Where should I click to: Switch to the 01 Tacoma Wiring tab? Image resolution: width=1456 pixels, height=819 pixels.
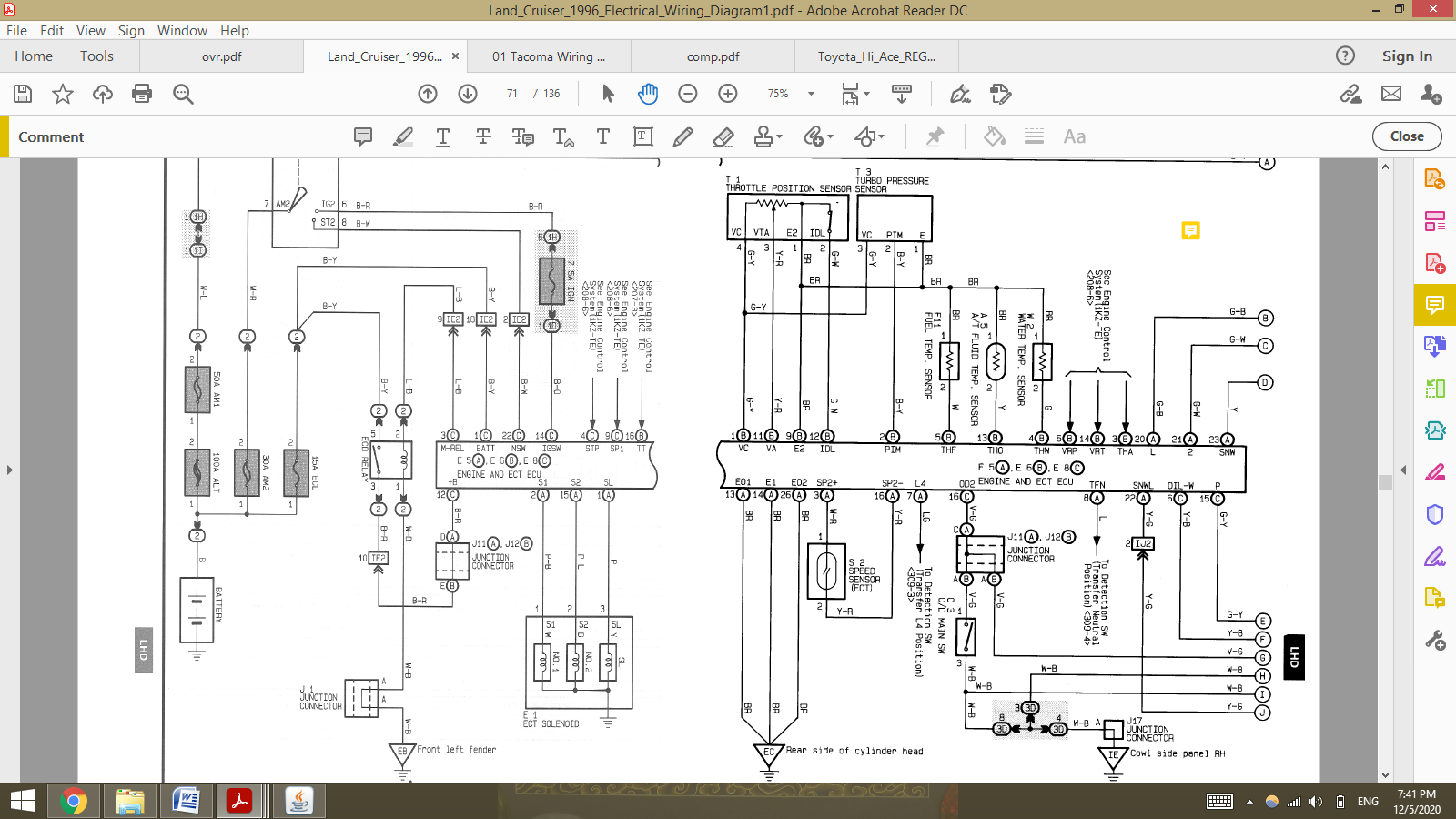tap(548, 56)
